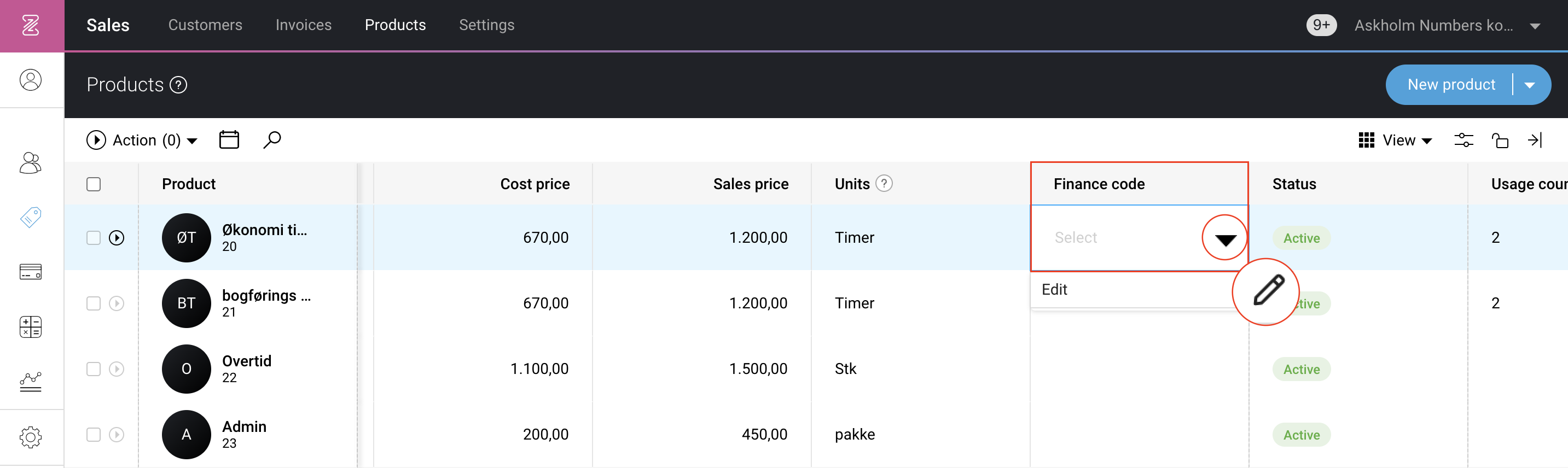The height and width of the screenshot is (468, 1568).
Task: Click the help icon beside Products title
Action: 178,85
